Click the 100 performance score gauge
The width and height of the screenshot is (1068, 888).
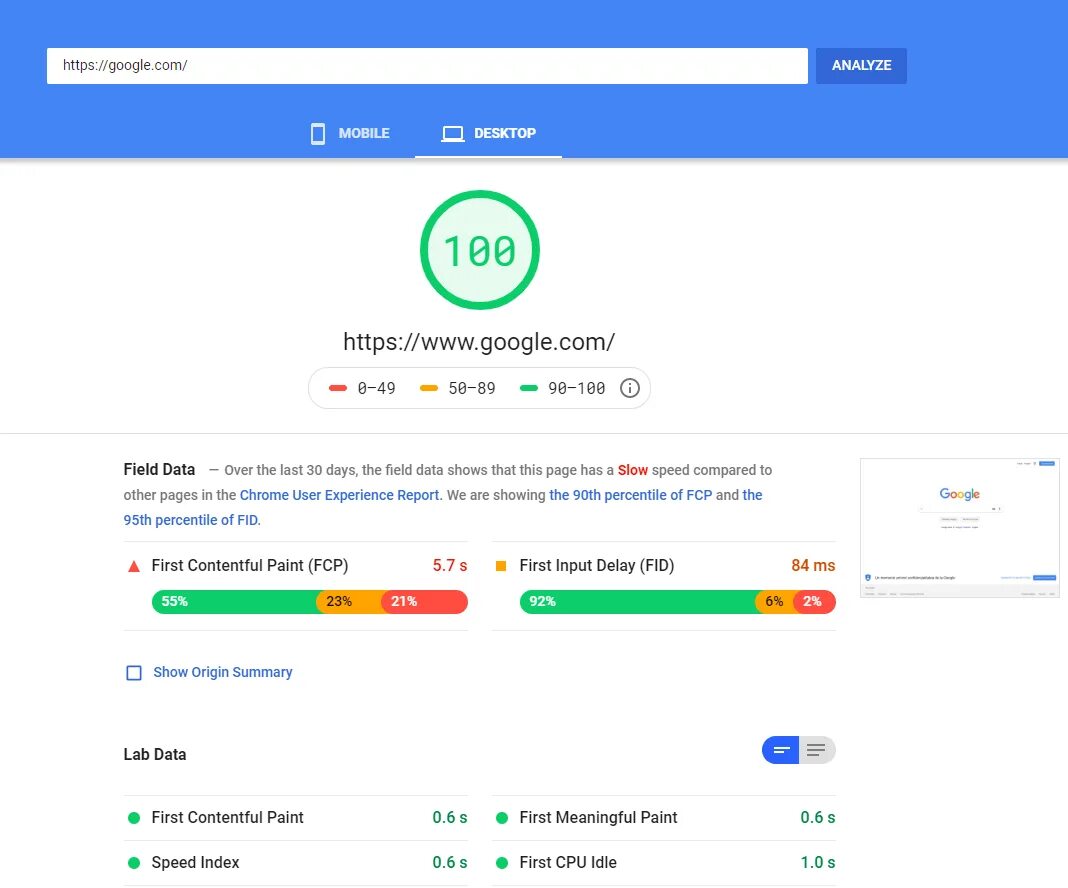tap(480, 250)
